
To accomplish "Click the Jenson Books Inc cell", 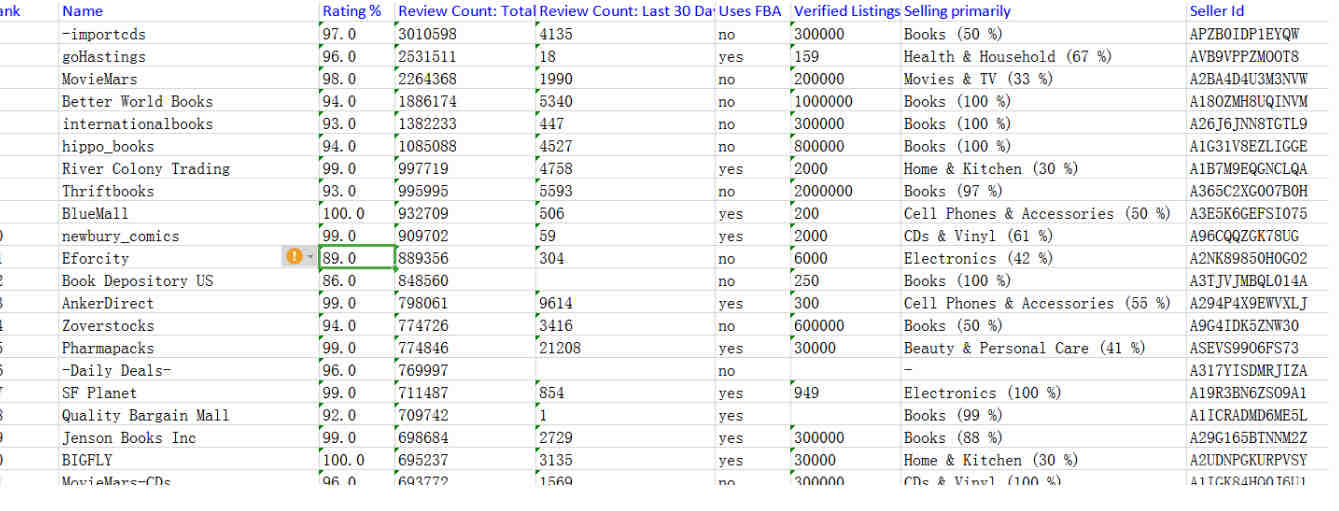I will coord(129,438).
